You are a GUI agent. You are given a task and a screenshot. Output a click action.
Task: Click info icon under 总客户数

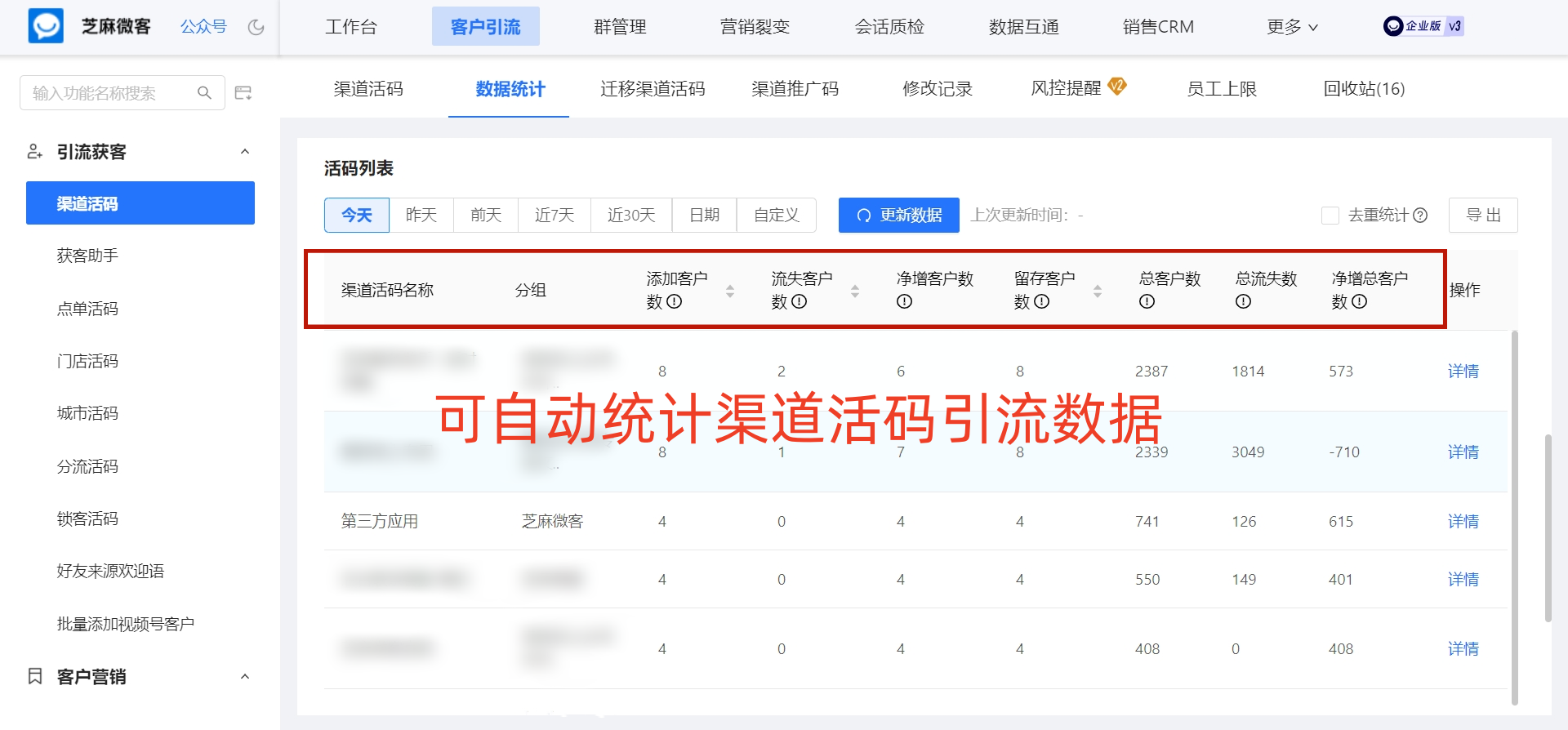tap(1147, 301)
